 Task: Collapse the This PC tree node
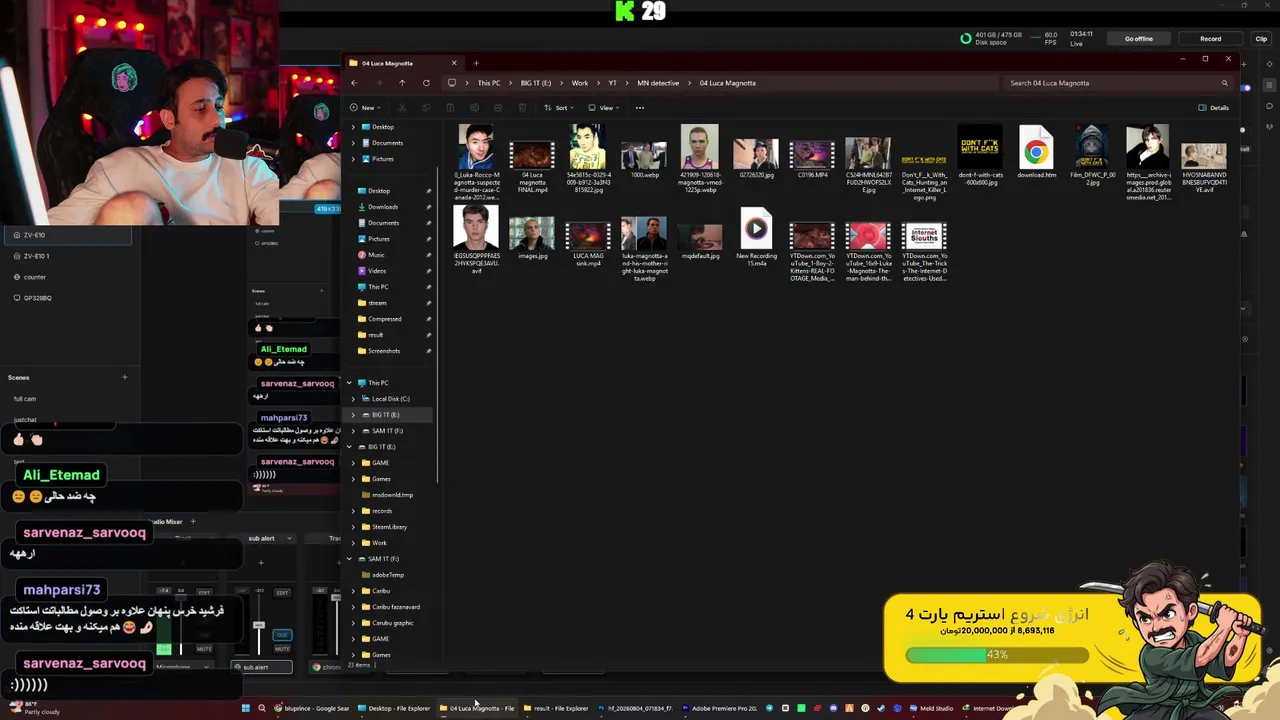349,383
